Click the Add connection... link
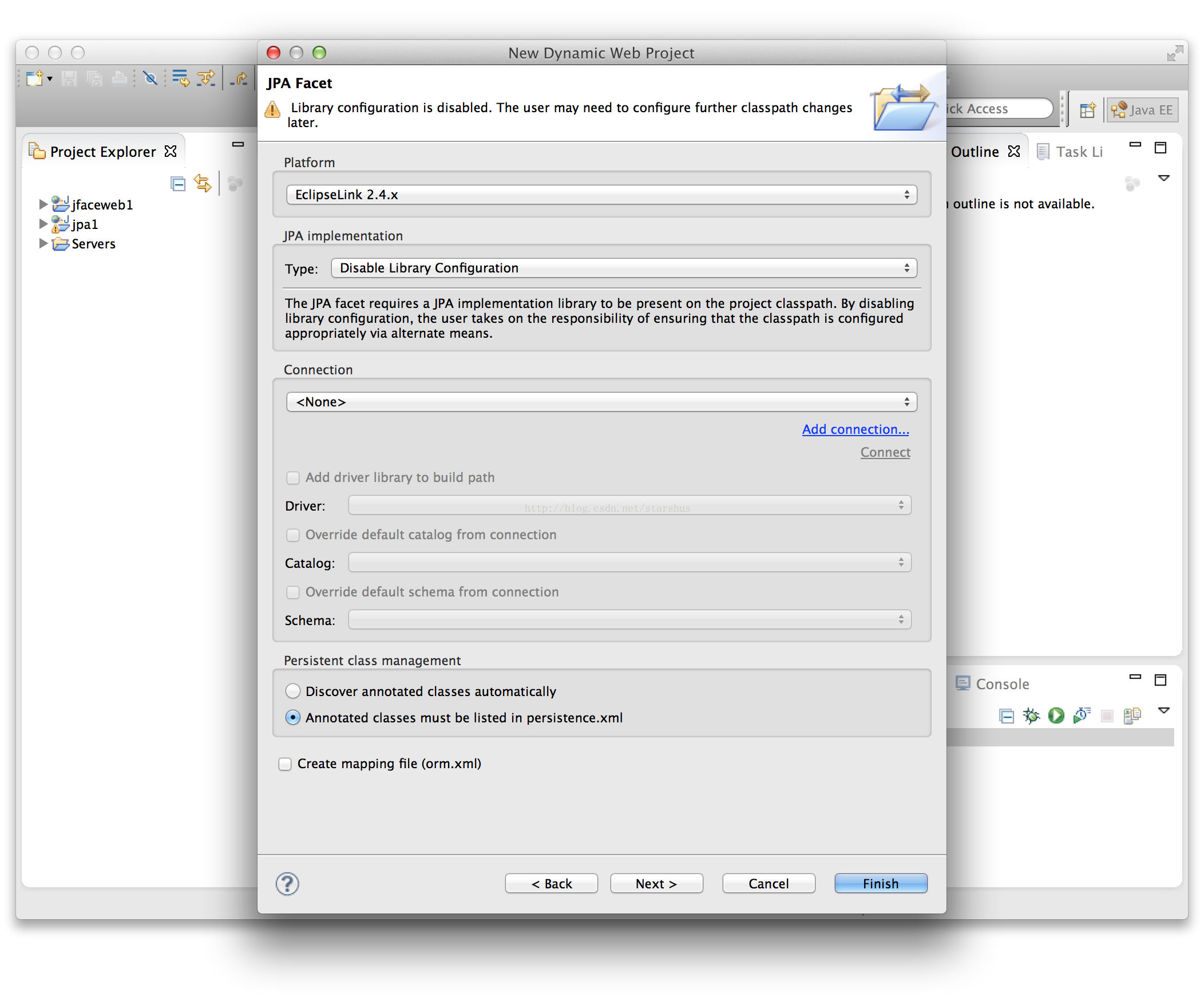1204x1004 pixels. click(x=856, y=429)
